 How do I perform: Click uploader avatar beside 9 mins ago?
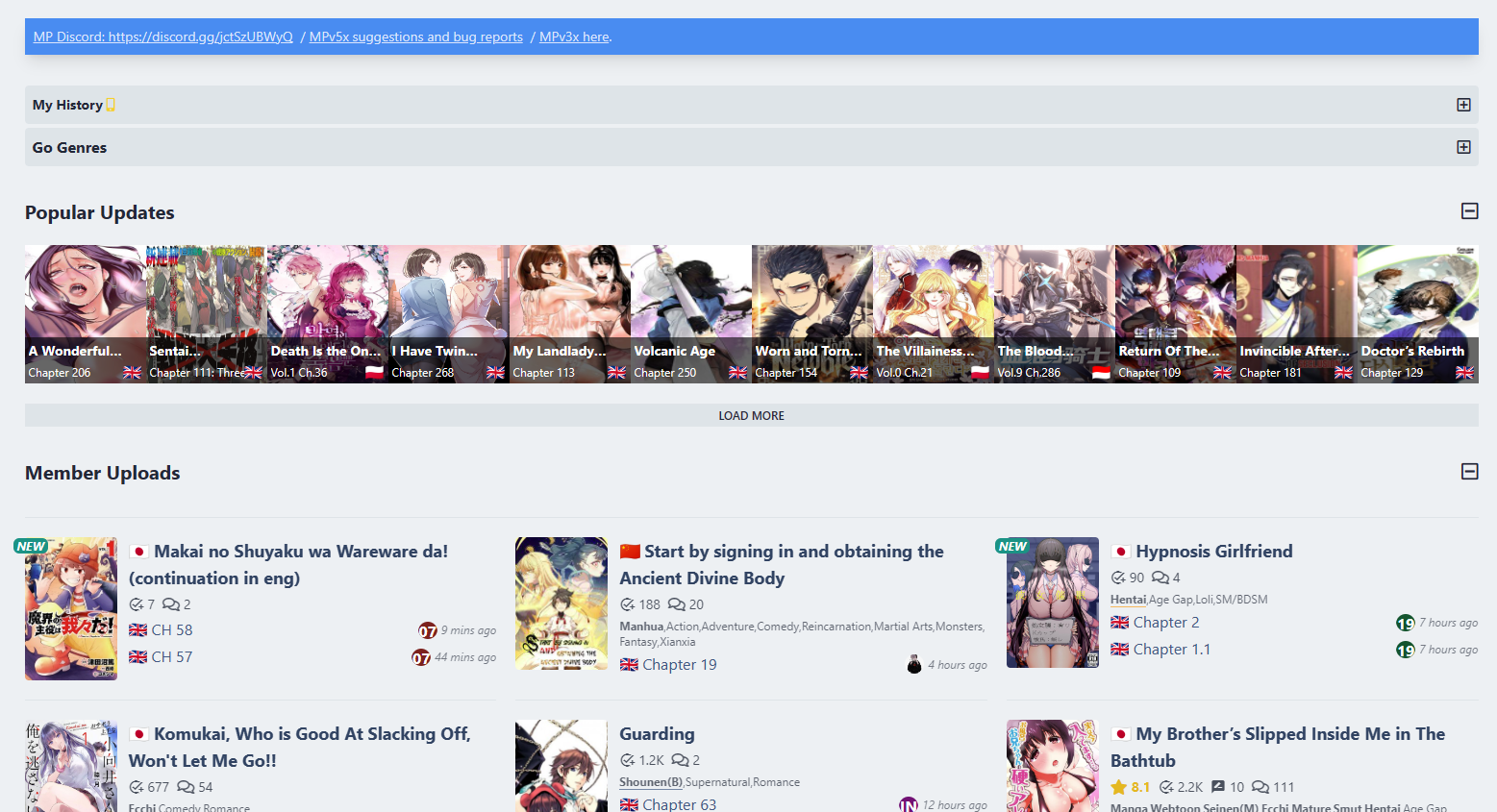[x=428, y=630]
